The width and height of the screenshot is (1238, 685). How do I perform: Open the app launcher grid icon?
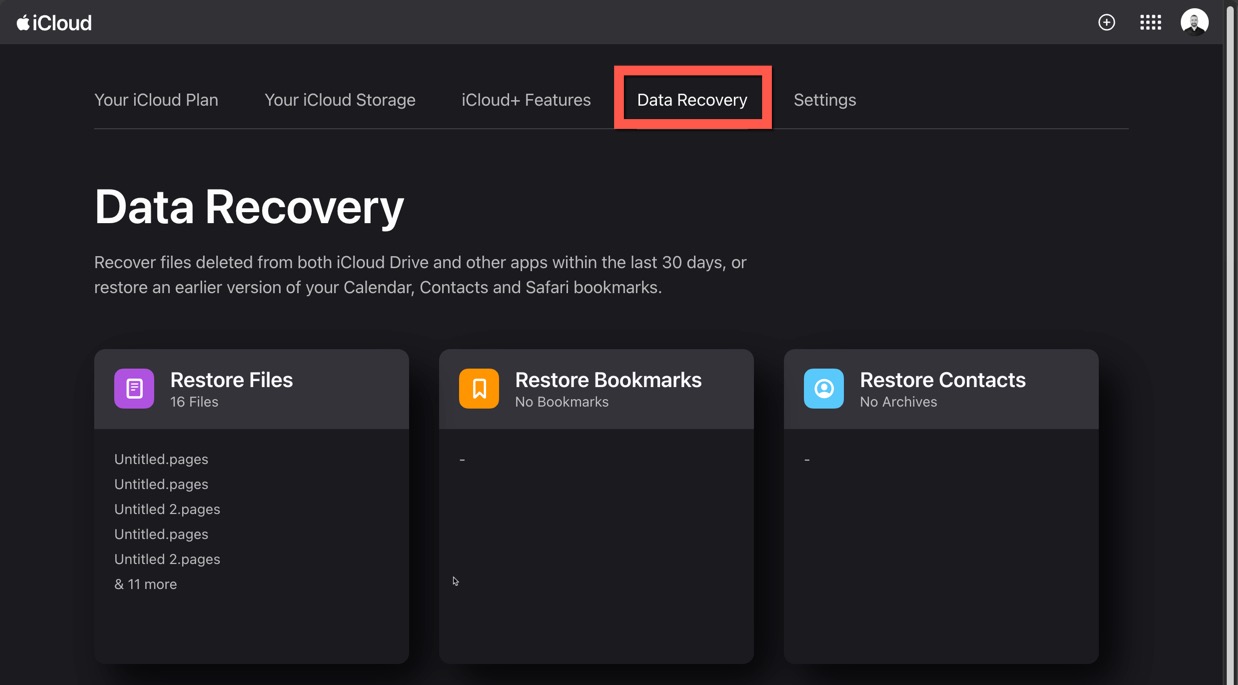point(1150,21)
